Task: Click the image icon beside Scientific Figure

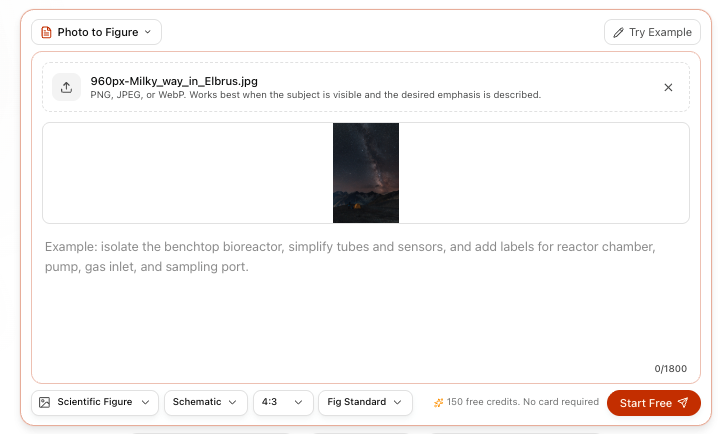Action: coord(45,402)
